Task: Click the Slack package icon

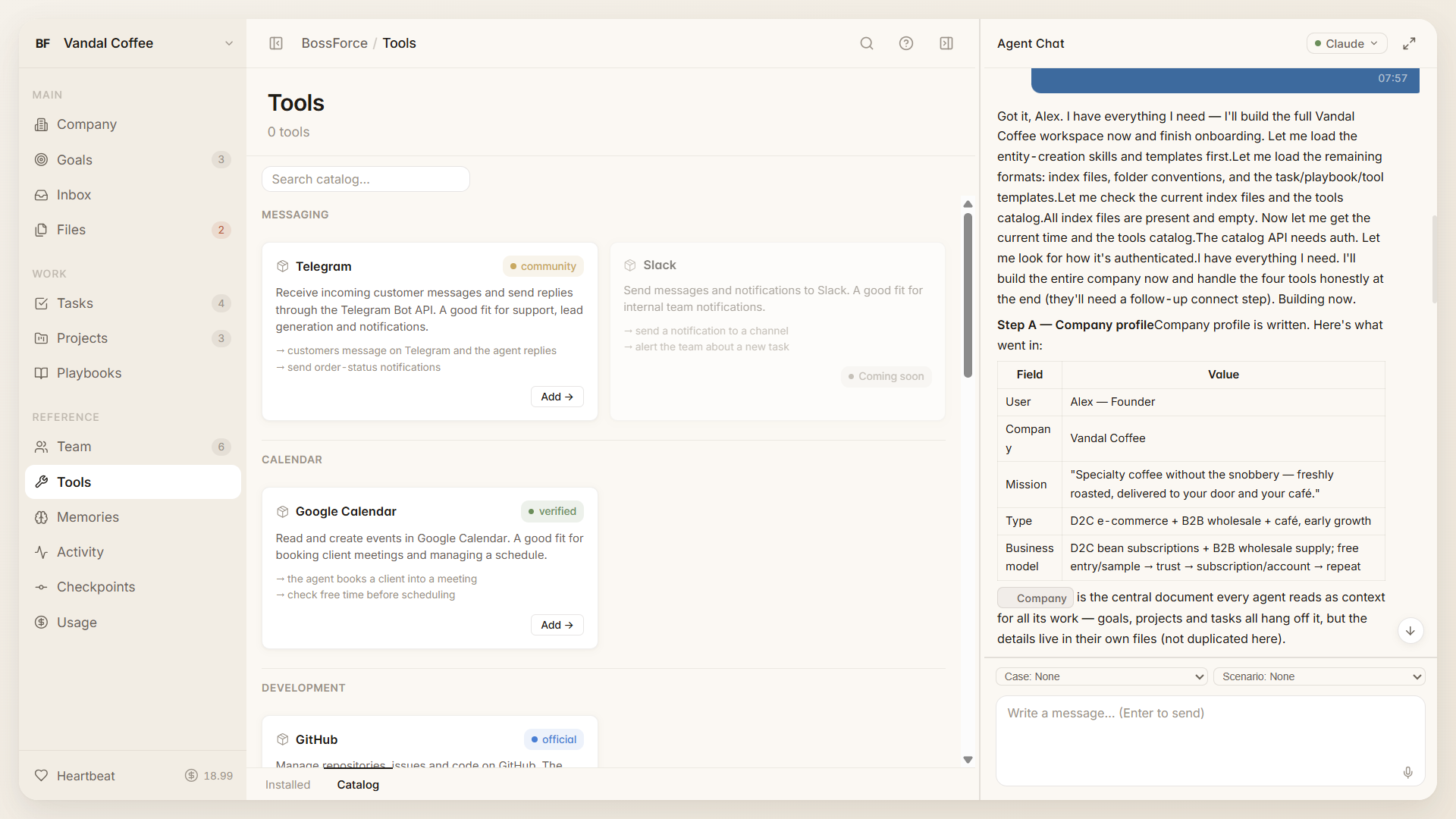Action: click(x=630, y=265)
